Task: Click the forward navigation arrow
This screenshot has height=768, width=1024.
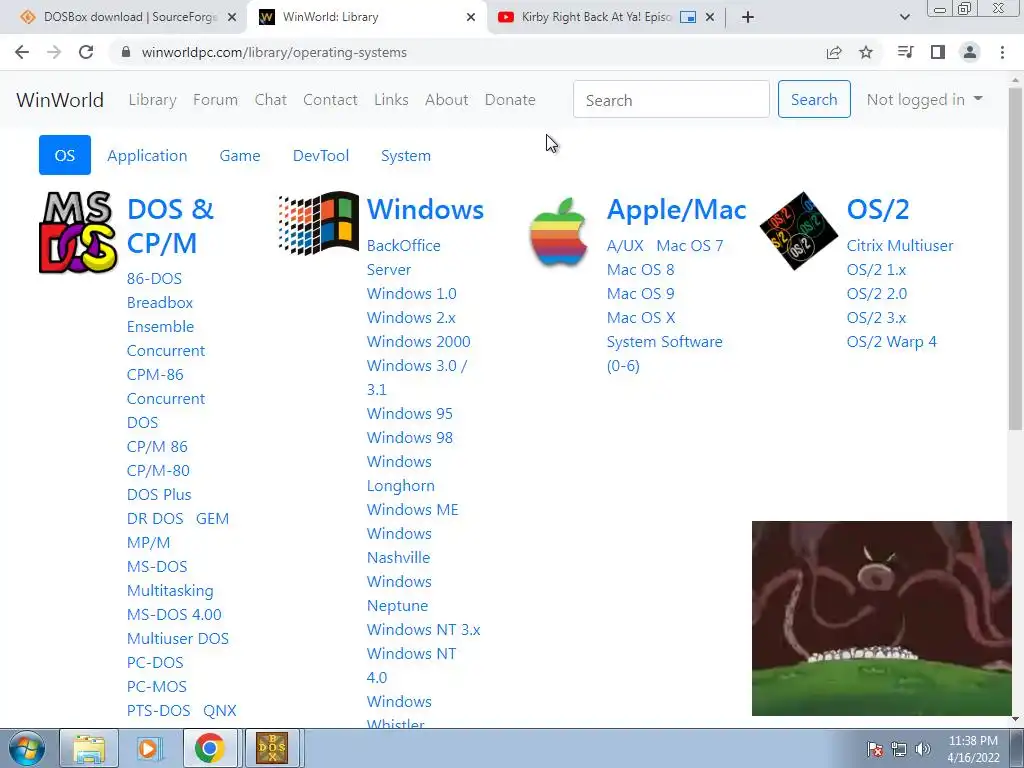Action: click(x=54, y=52)
